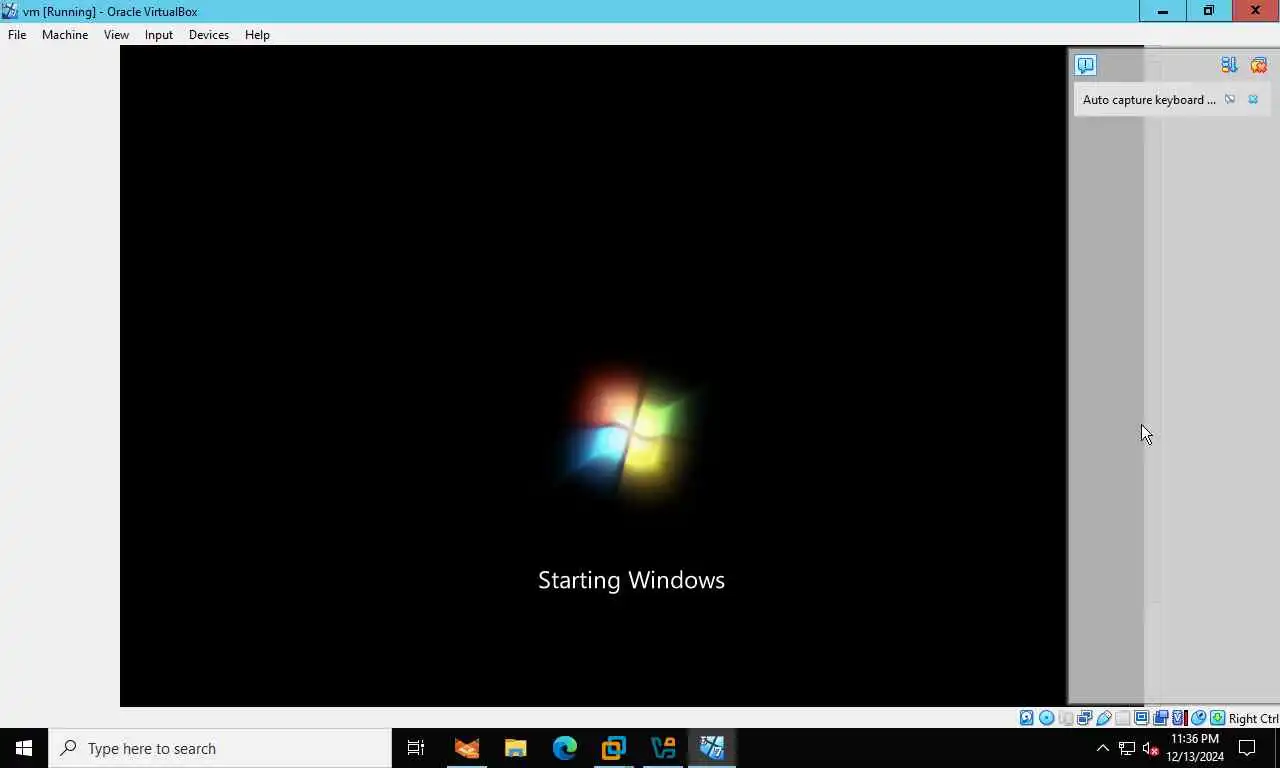The image size is (1280, 768).
Task: Open the Windows Start menu
Action: click(x=24, y=748)
